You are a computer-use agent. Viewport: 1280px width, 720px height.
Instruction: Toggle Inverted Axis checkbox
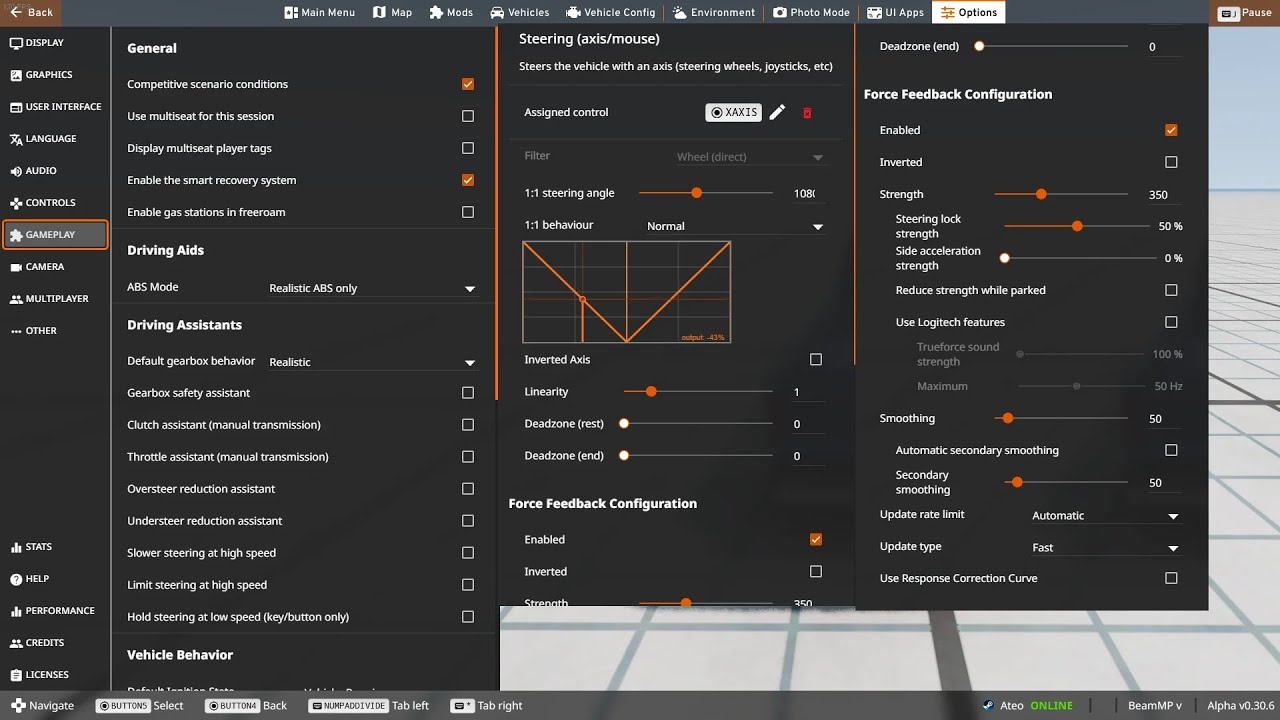click(816, 360)
